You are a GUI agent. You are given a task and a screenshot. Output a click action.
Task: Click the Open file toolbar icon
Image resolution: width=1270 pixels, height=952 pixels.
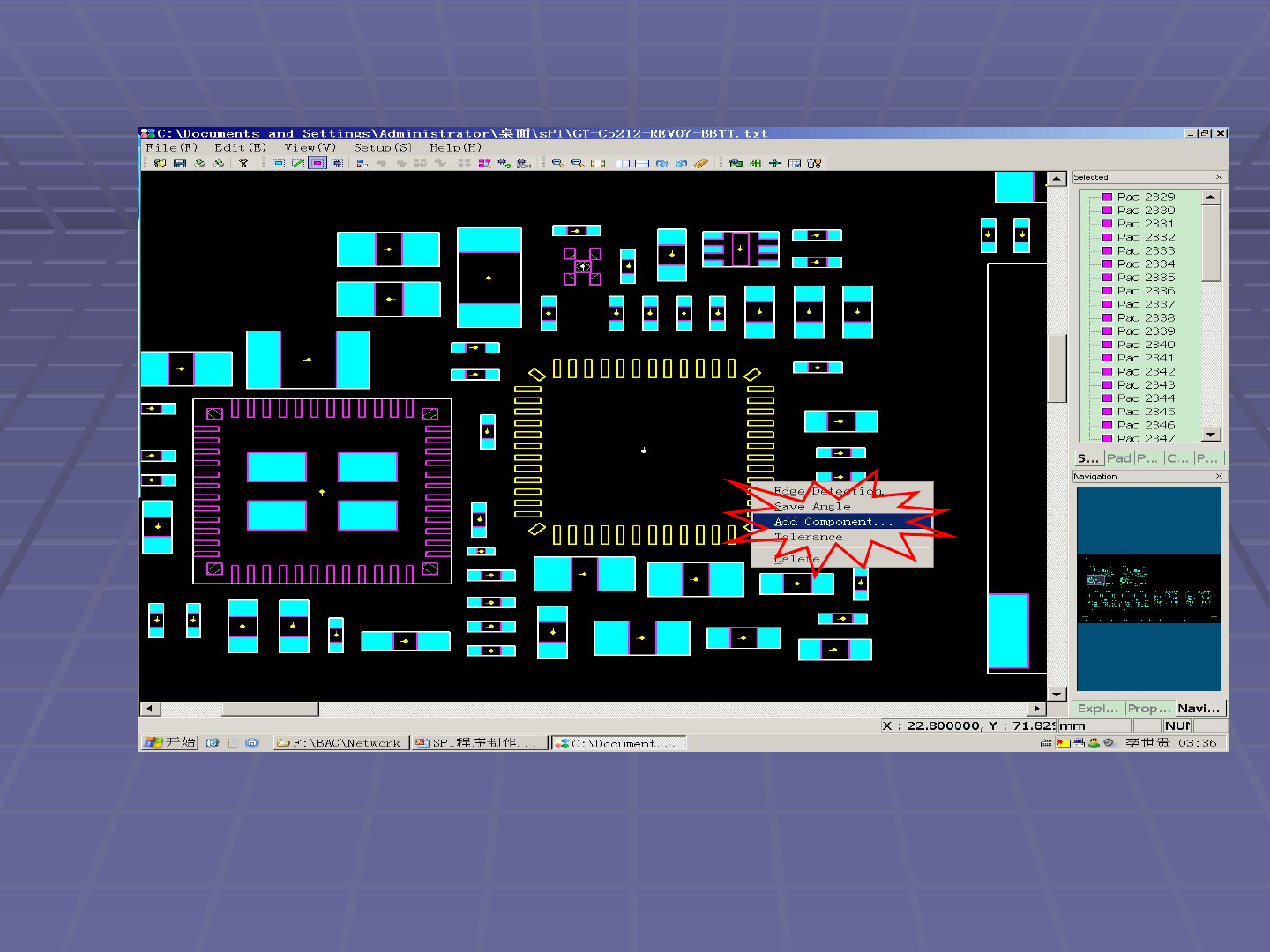coord(160,163)
